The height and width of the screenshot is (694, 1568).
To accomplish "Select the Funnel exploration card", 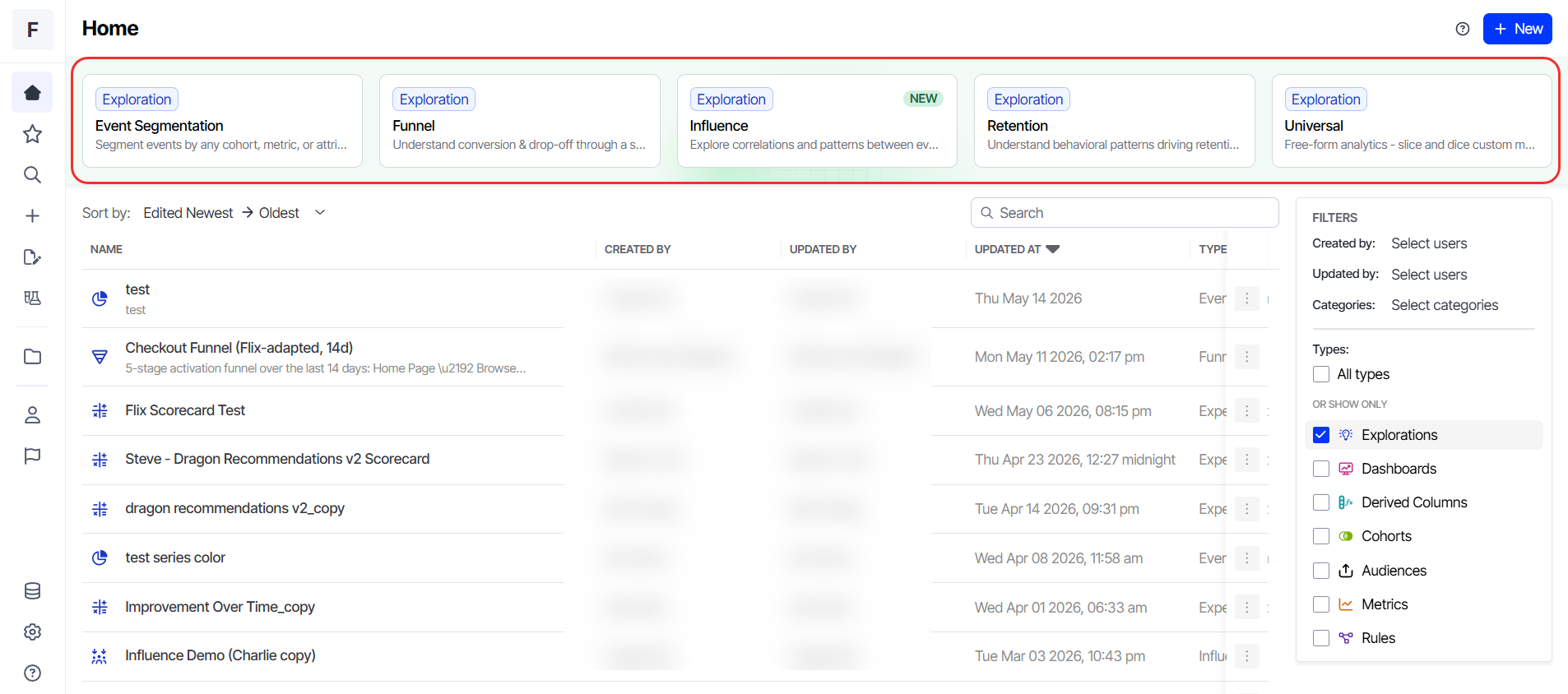I will (519, 121).
